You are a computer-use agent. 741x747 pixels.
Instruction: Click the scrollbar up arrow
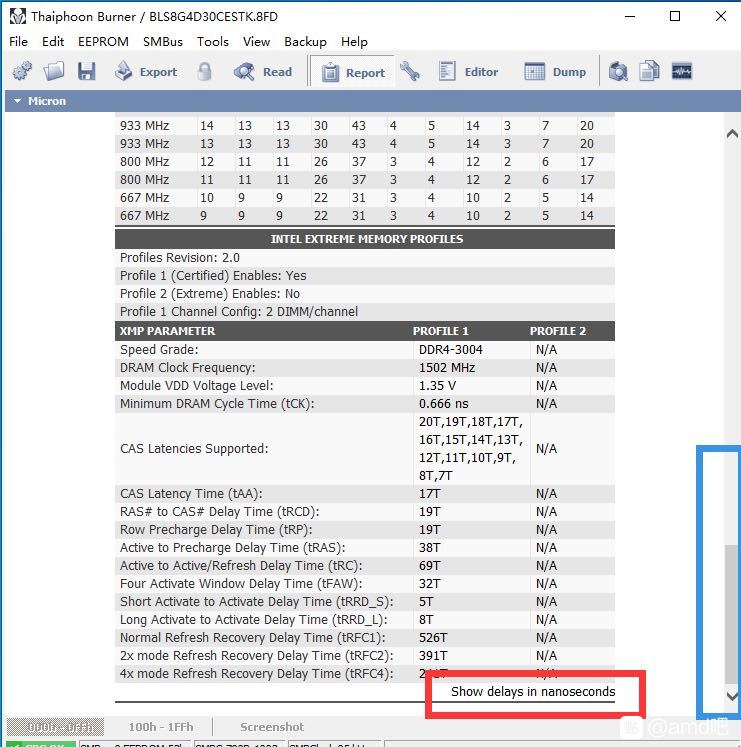pyautogui.click(x=732, y=135)
